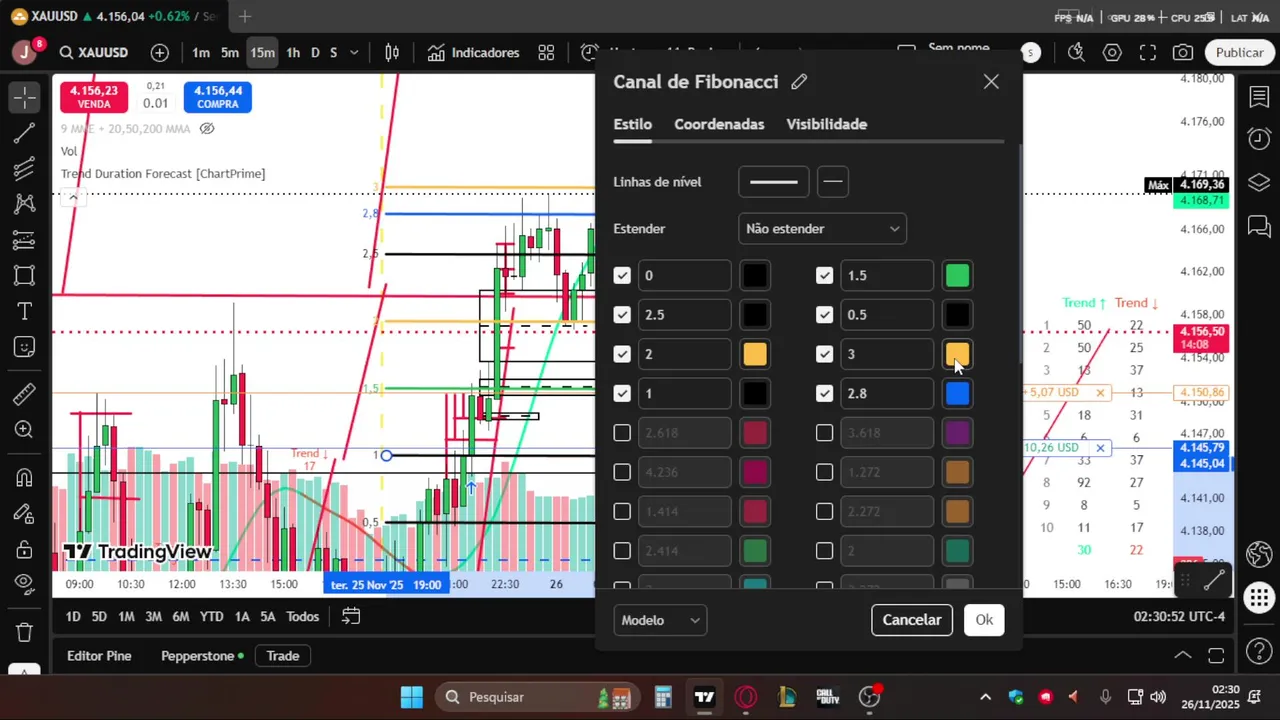Rename drawing with pencil icon

(x=799, y=82)
